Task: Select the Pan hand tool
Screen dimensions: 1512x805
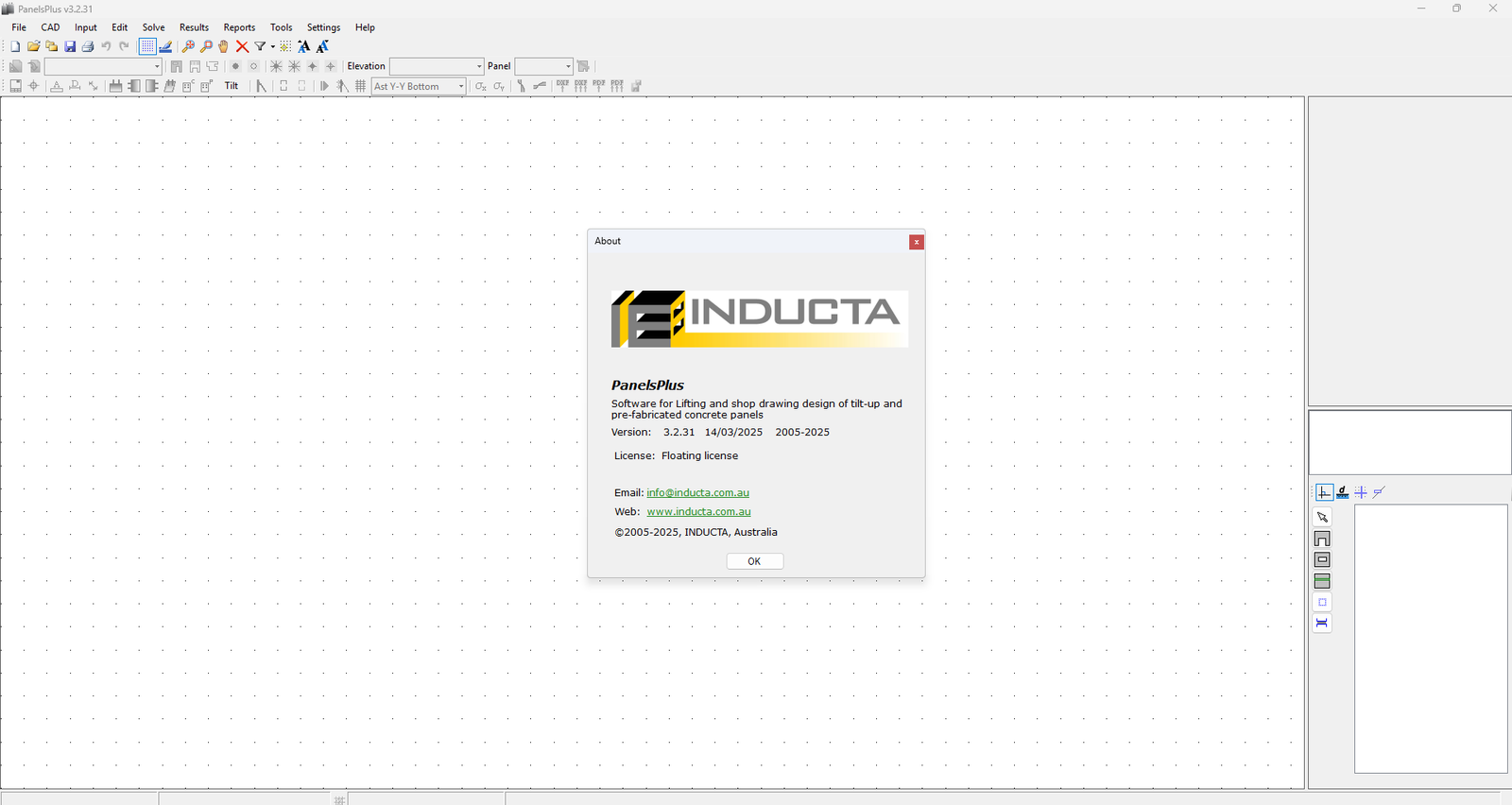Action: pyautogui.click(x=224, y=46)
